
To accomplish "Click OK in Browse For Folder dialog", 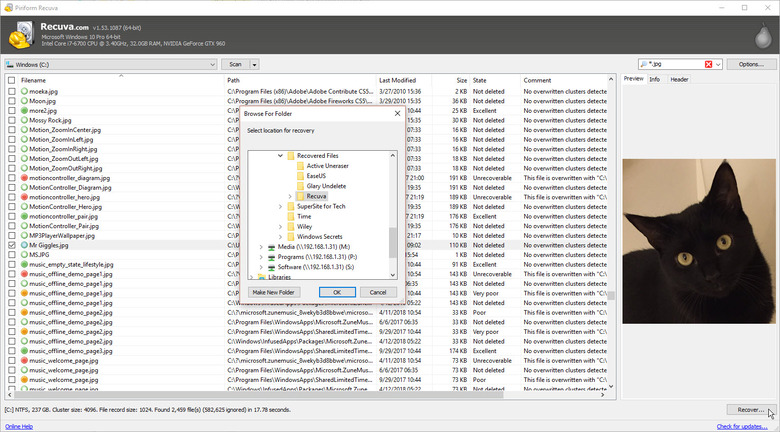I will click(x=337, y=292).
